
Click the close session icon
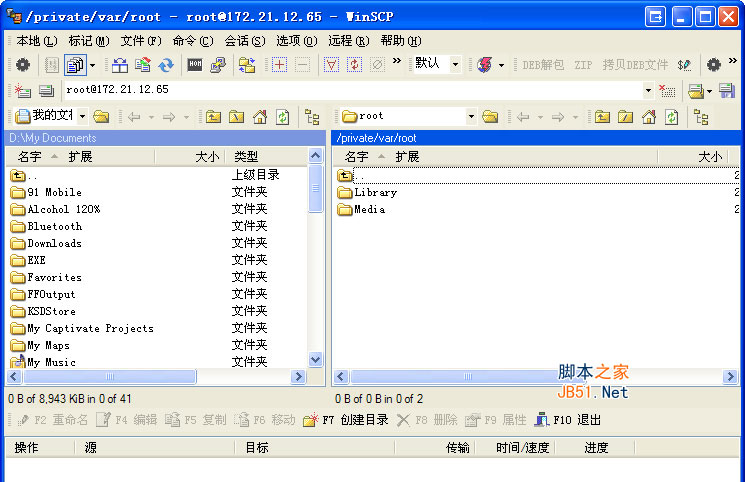click(x=667, y=90)
